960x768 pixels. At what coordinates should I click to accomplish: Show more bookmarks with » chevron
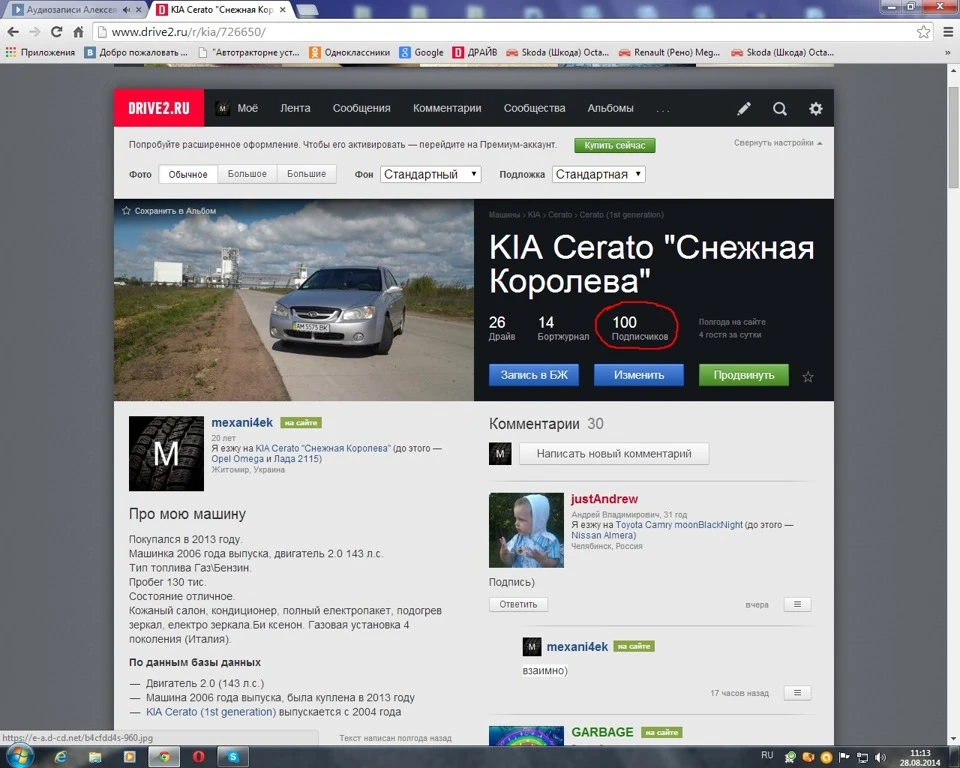click(947, 53)
